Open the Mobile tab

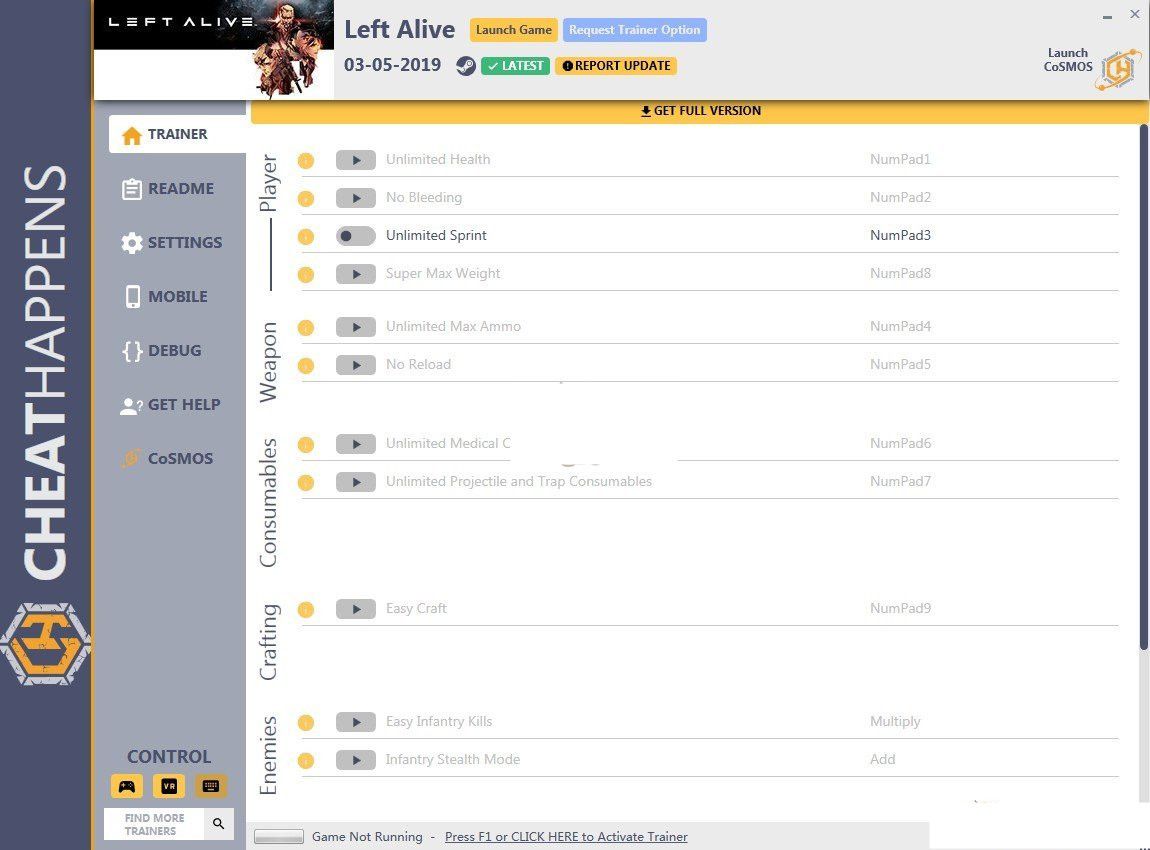click(x=166, y=297)
